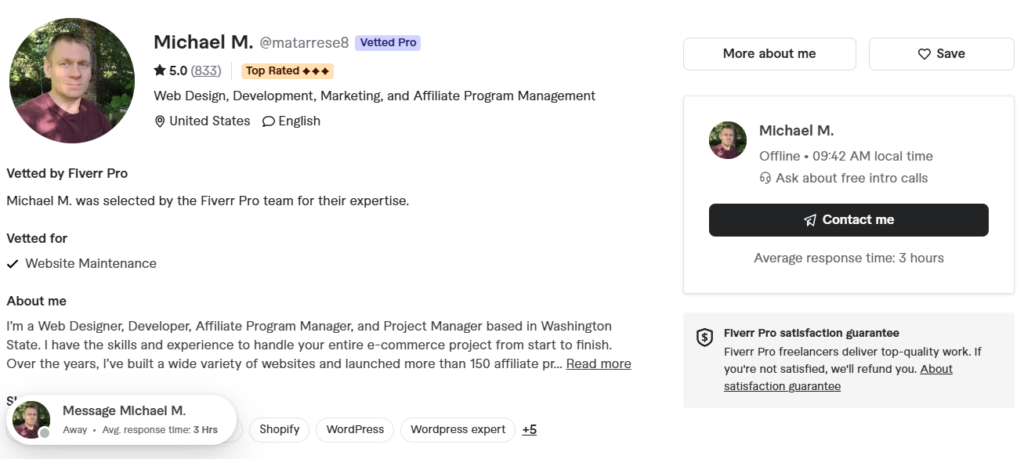Click Michael M. name in the contact card
The height and width of the screenshot is (459, 1024).
[796, 131]
